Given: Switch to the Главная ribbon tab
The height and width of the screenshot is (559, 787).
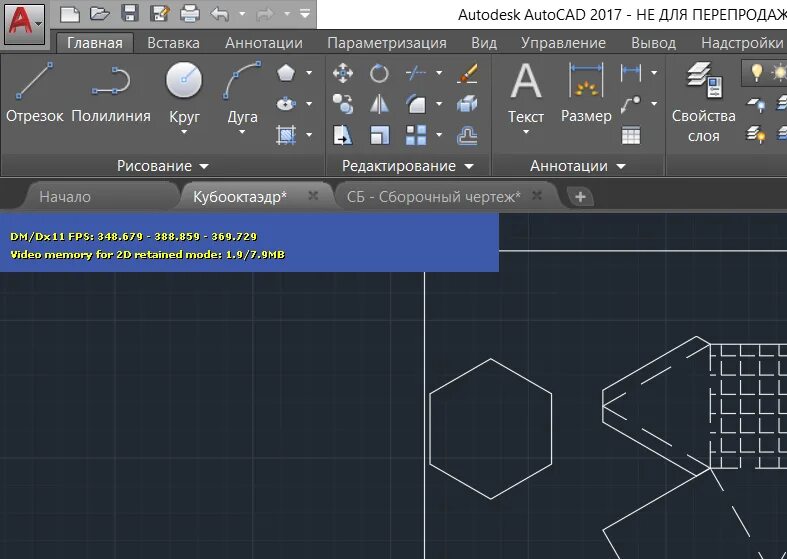Looking at the screenshot, I should [x=95, y=43].
